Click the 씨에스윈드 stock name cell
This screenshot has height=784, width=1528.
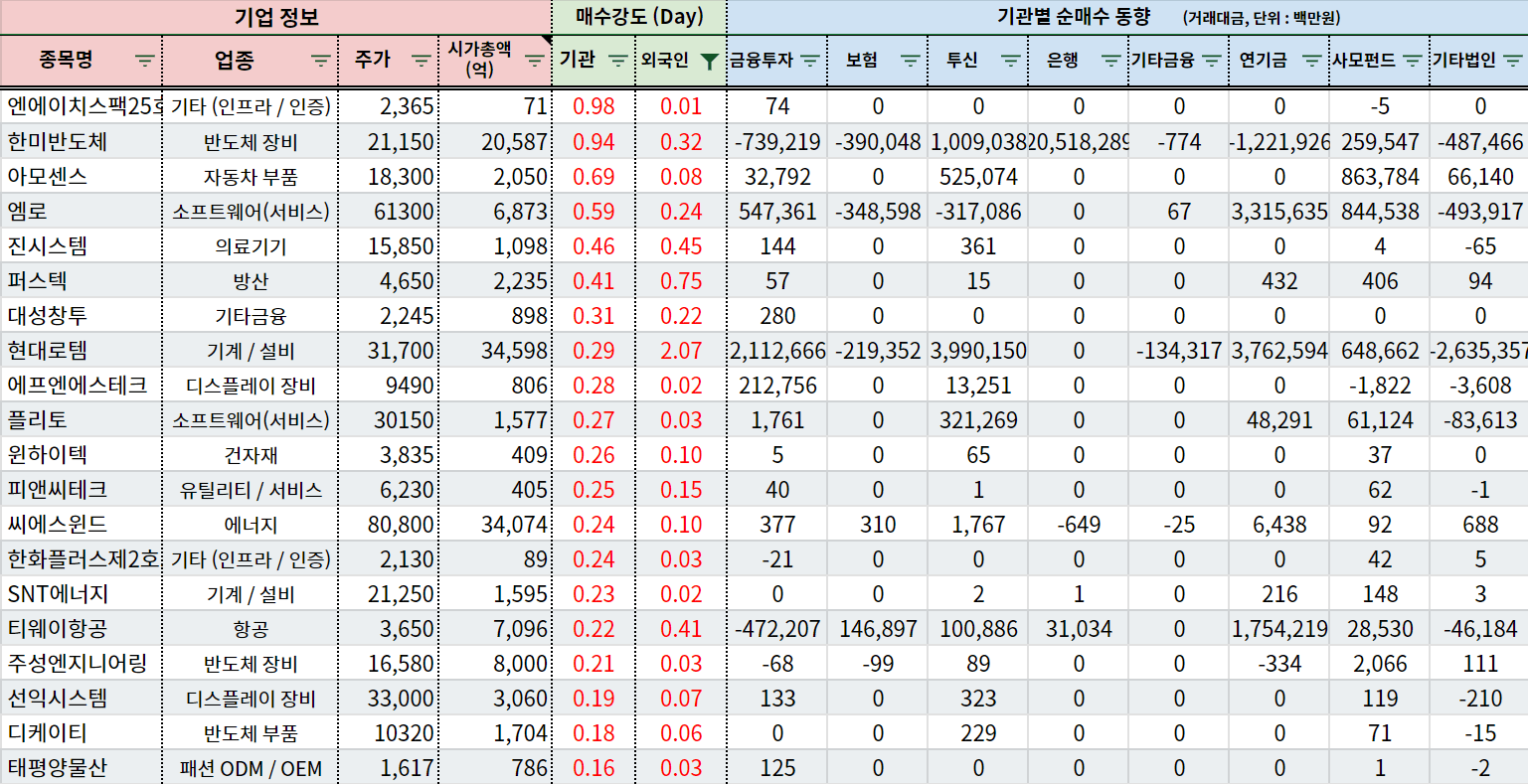pos(82,524)
